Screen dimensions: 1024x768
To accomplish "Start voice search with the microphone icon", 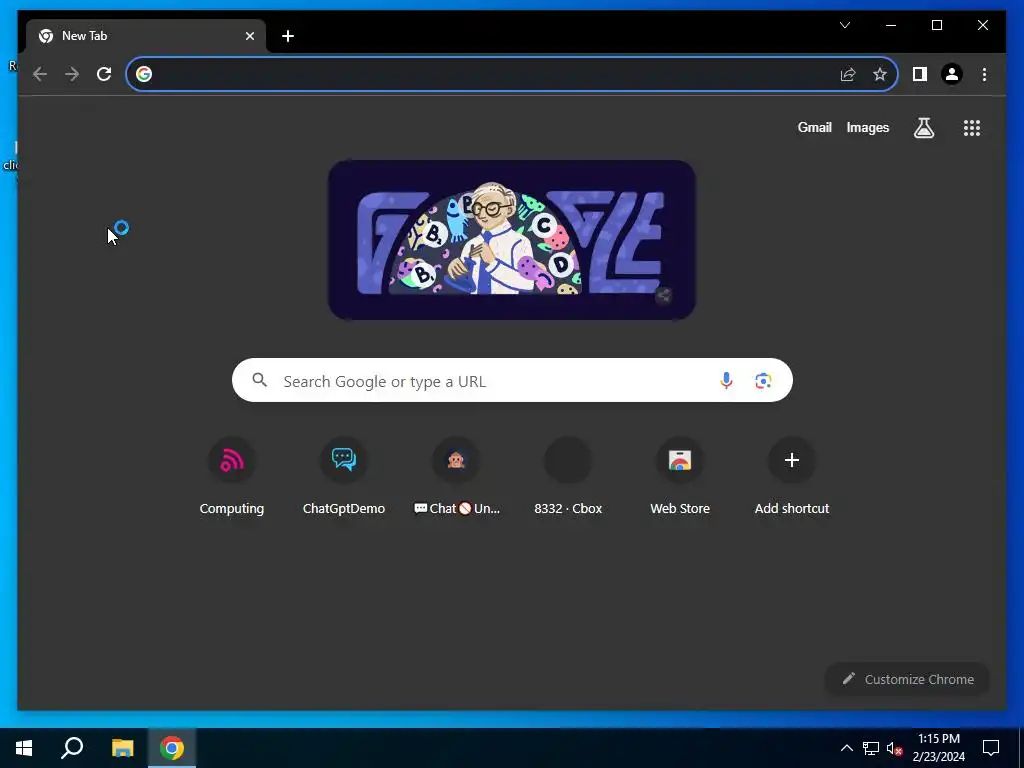I will point(726,381).
